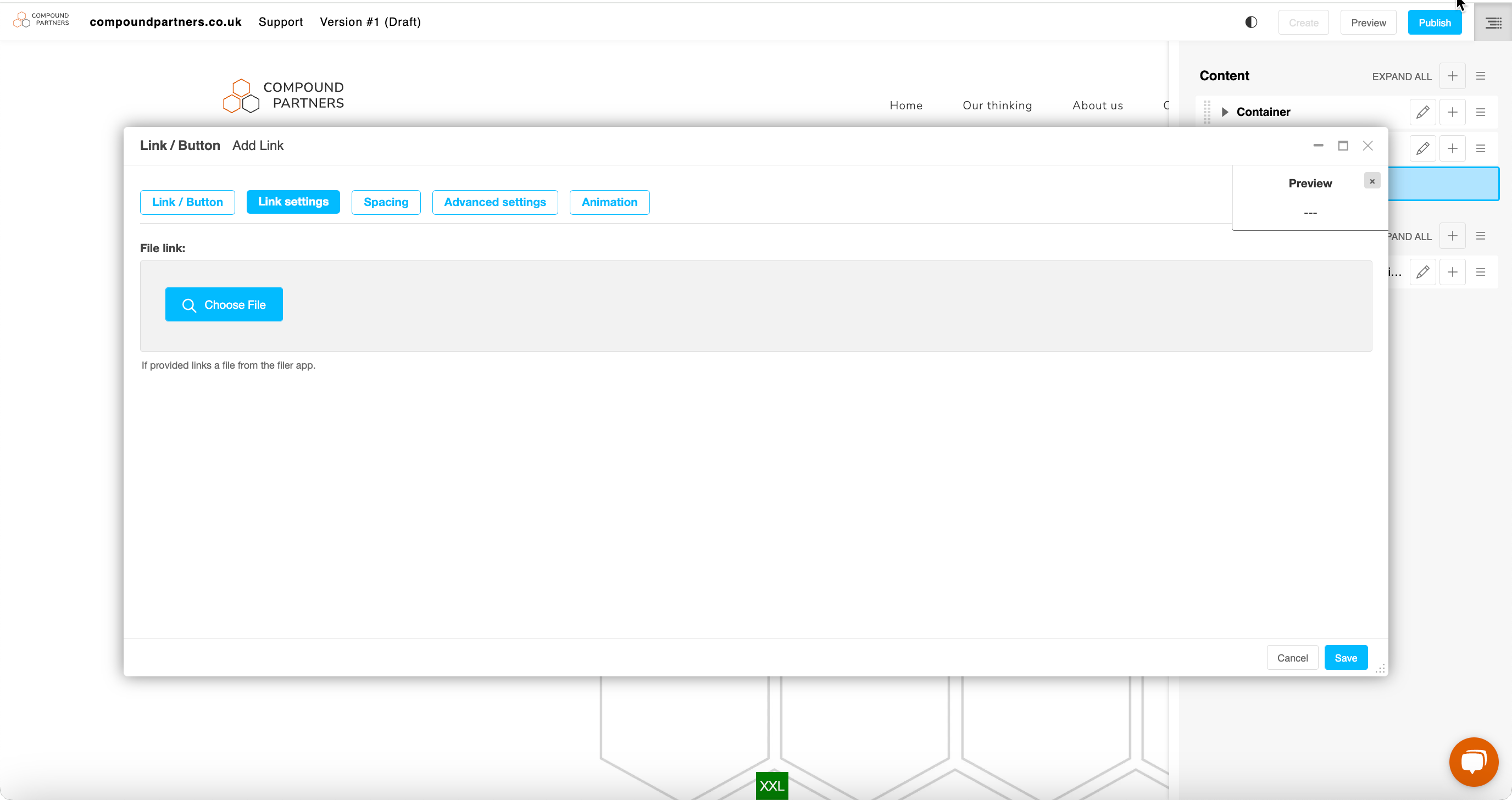Screen dimensions: 1512x800
Task: Open About us in site navigation
Action: pyautogui.click(x=1097, y=105)
